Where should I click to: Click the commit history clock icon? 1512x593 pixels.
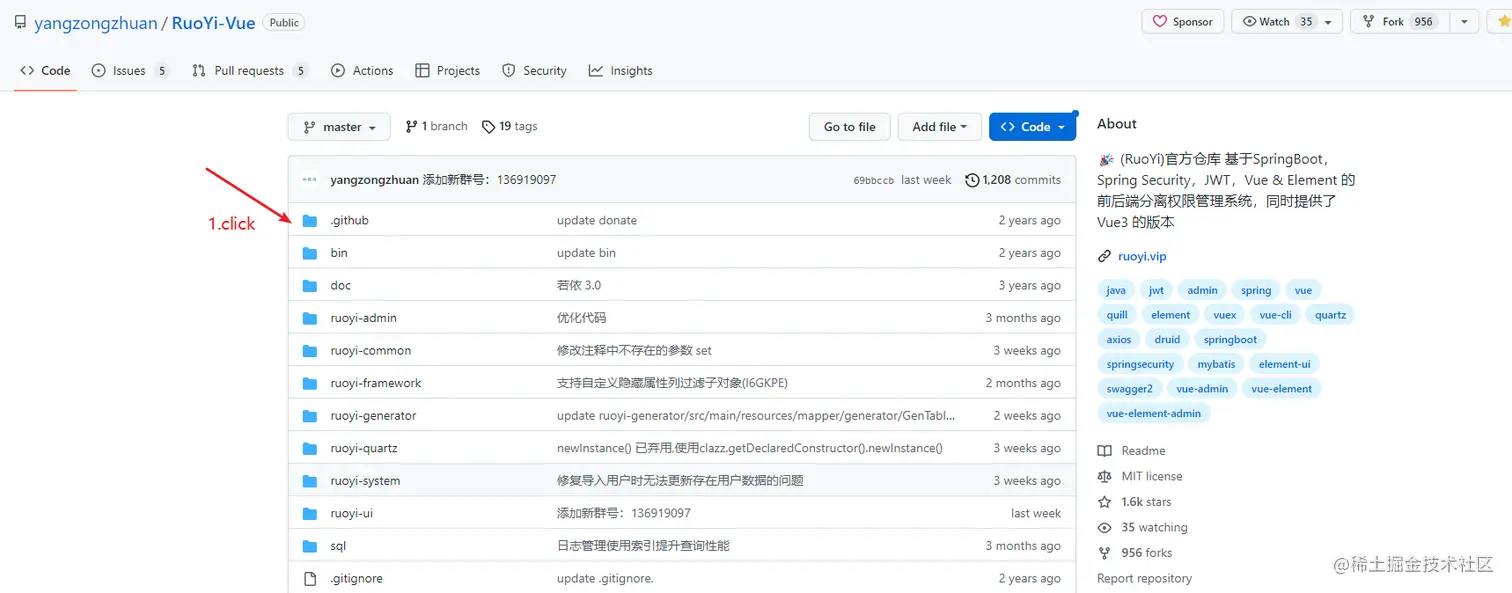coord(972,180)
